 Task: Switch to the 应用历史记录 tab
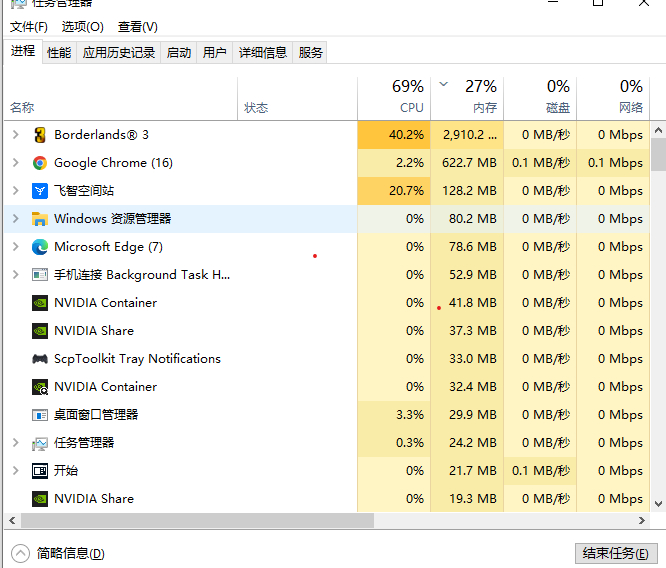click(x=119, y=53)
